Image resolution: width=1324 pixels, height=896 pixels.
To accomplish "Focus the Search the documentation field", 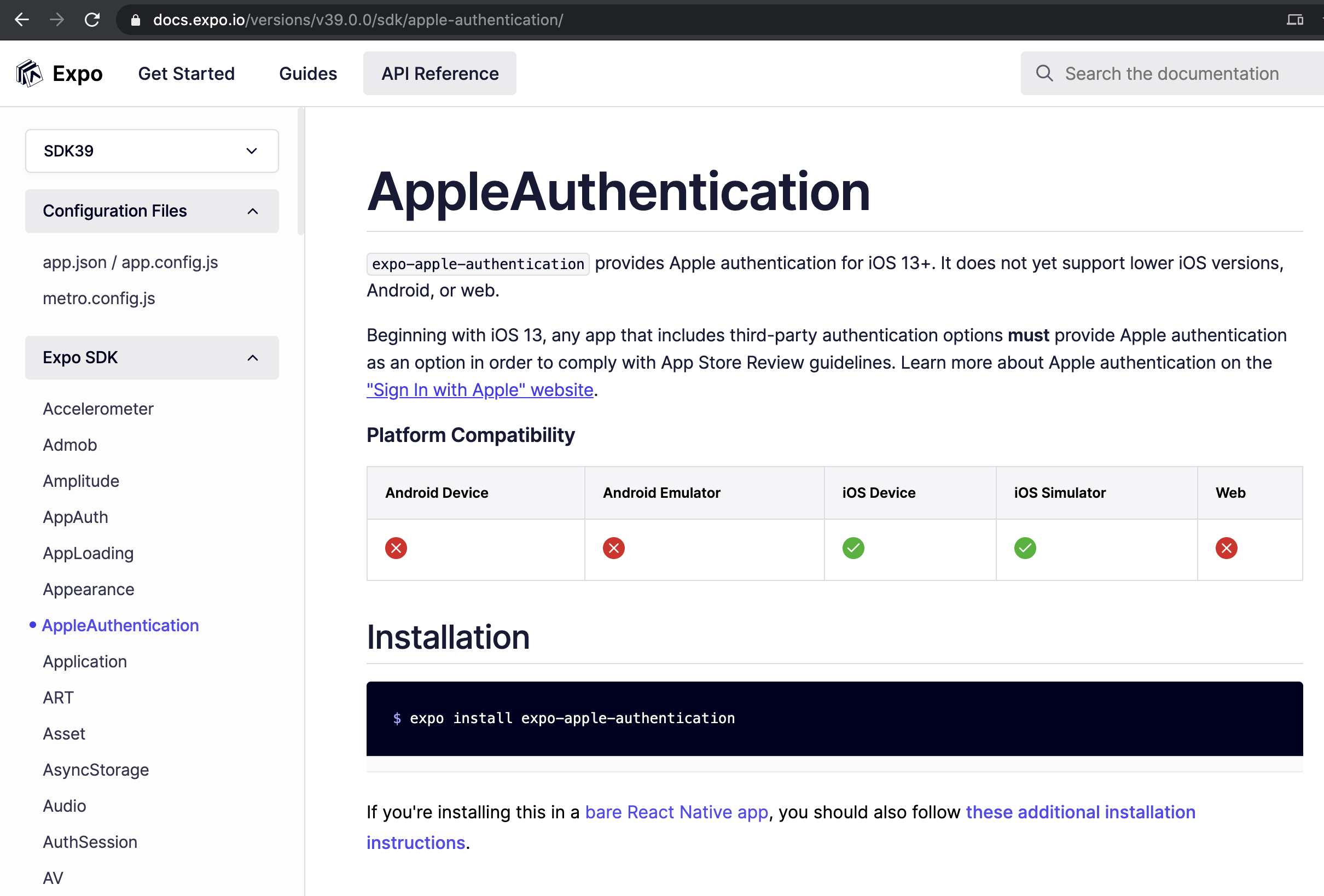I will pyautogui.click(x=1172, y=73).
